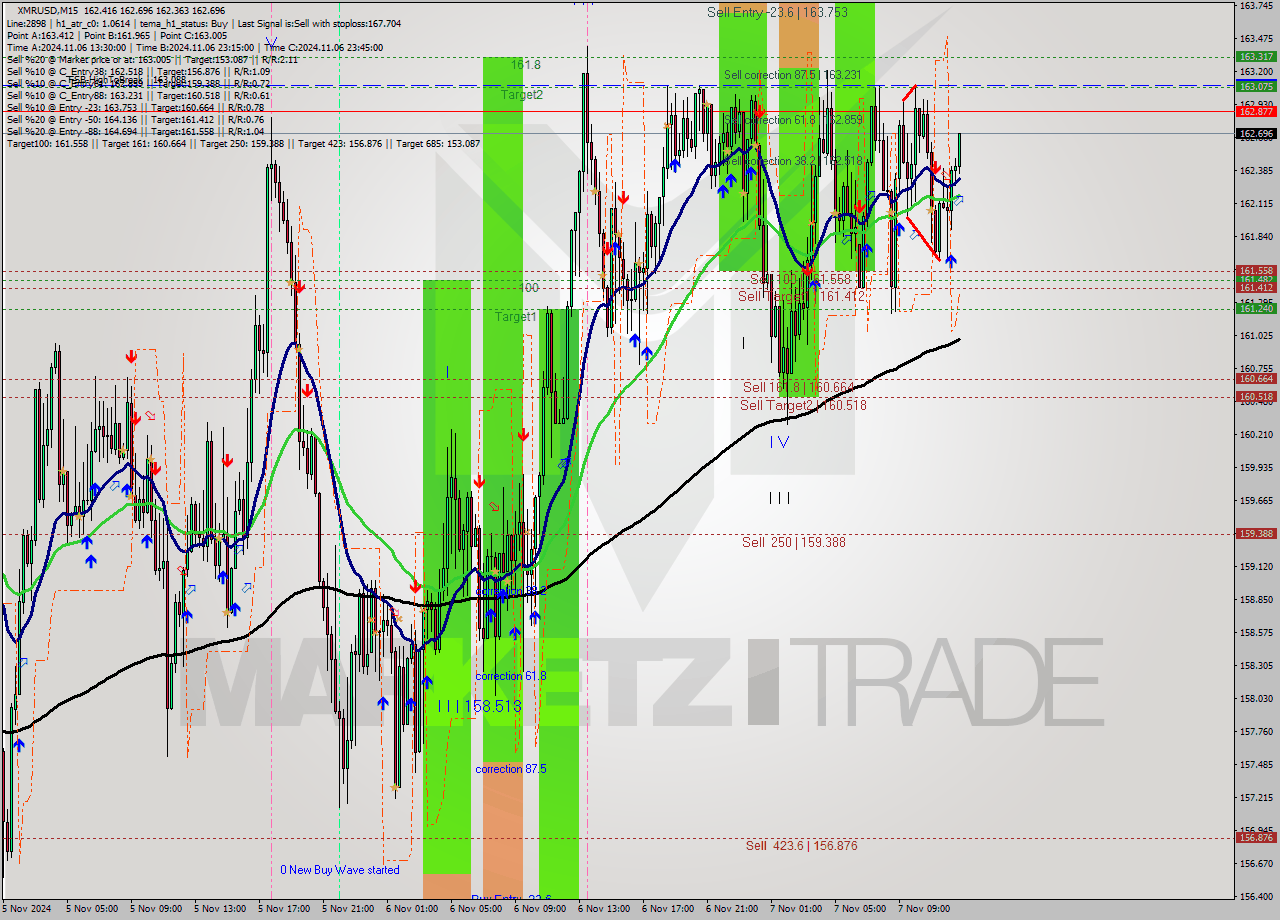This screenshot has height=920, width=1280.
Task: Click the '5 Nov 09:00' time axis label
Action: pos(155,909)
